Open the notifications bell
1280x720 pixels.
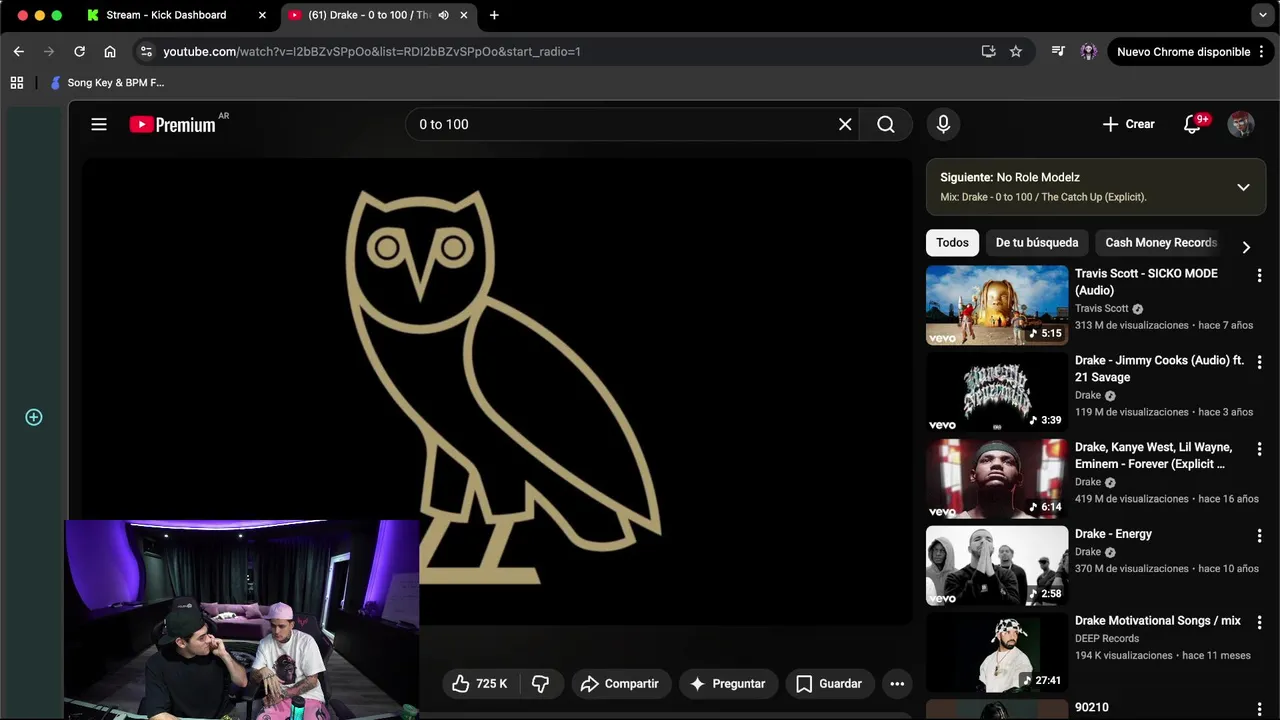(x=1192, y=124)
